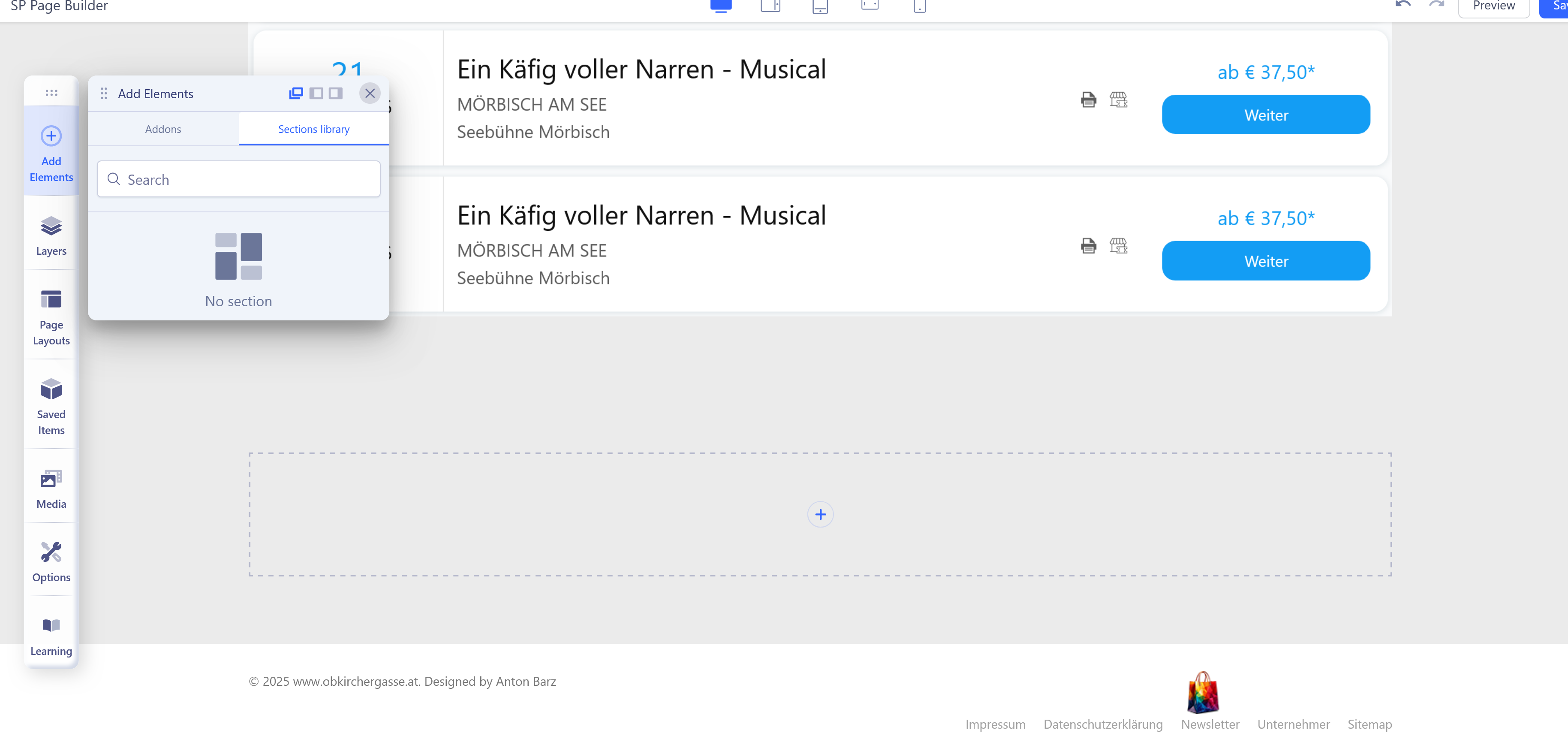Open the Layers panel
The width and height of the screenshot is (1568, 745).
click(51, 235)
